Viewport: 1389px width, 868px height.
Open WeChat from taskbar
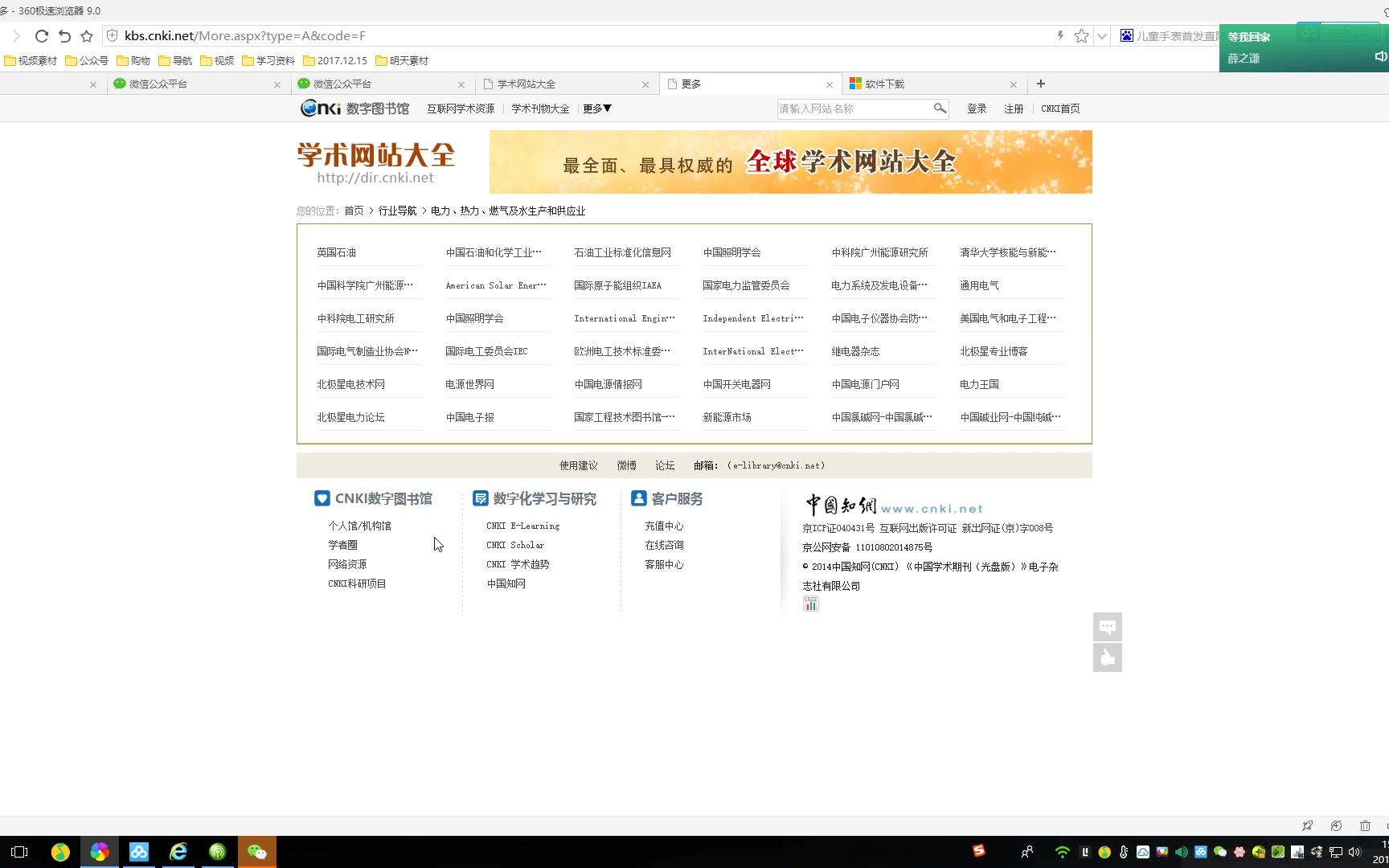(x=256, y=852)
